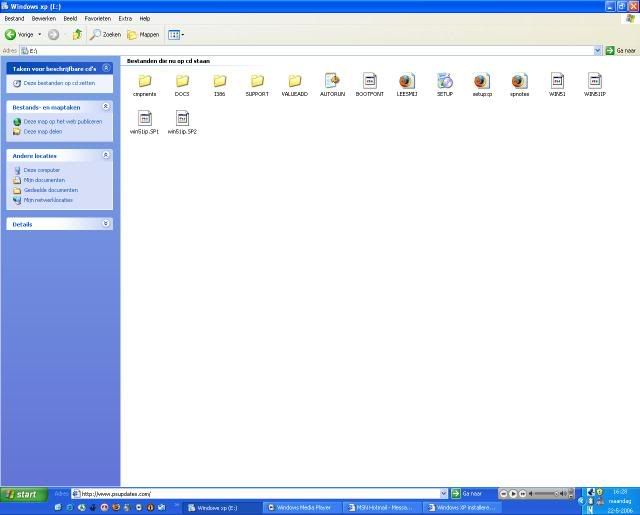
Task: Click play on taskbar media player
Action: (x=513, y=494)
